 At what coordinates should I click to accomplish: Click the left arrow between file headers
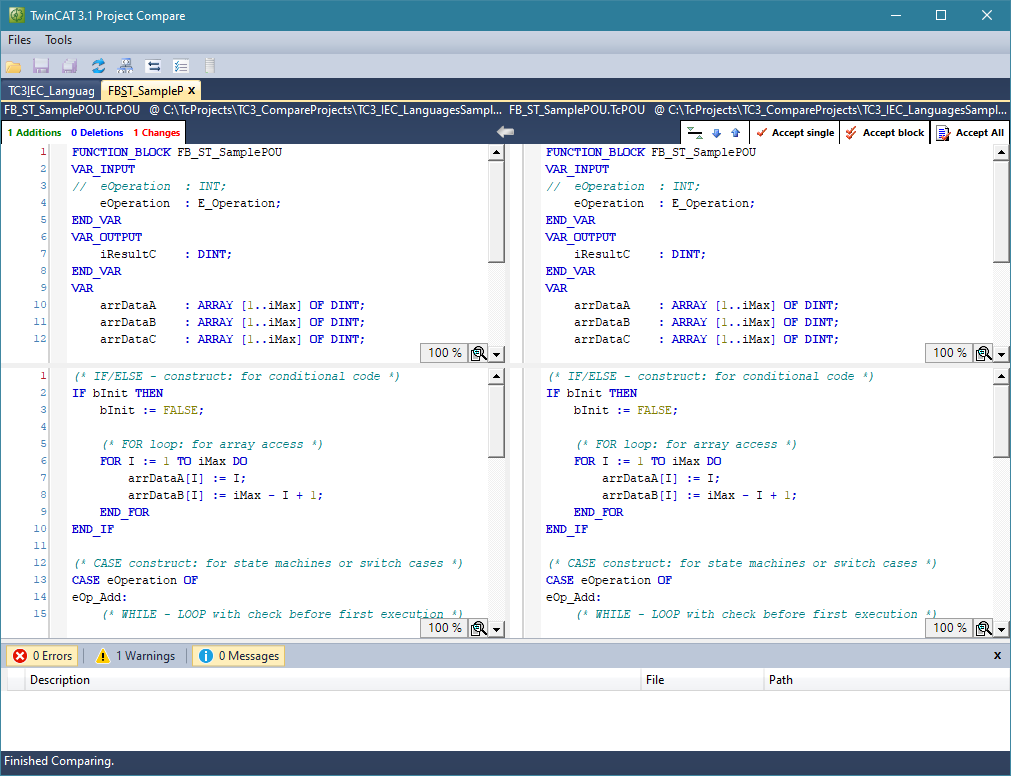(x=506, y=131)
